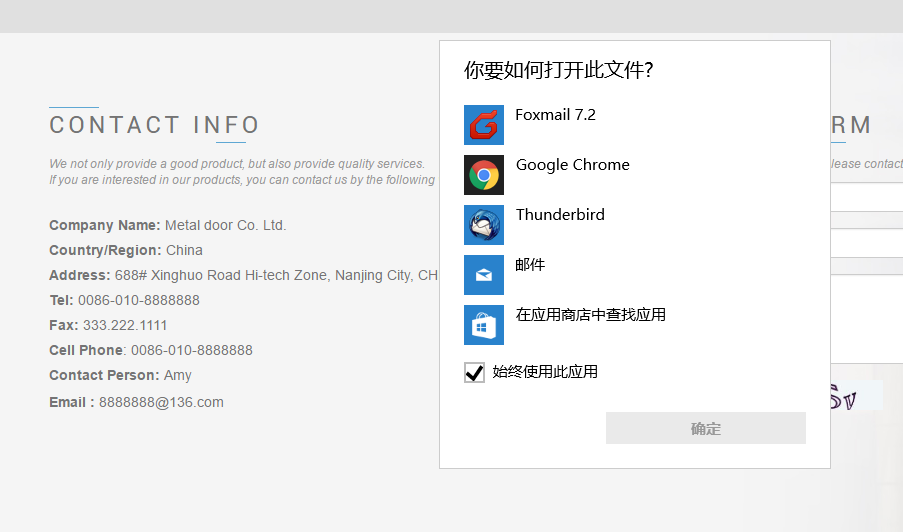Choose the Thunderbird label in list

tap(560, 215)
